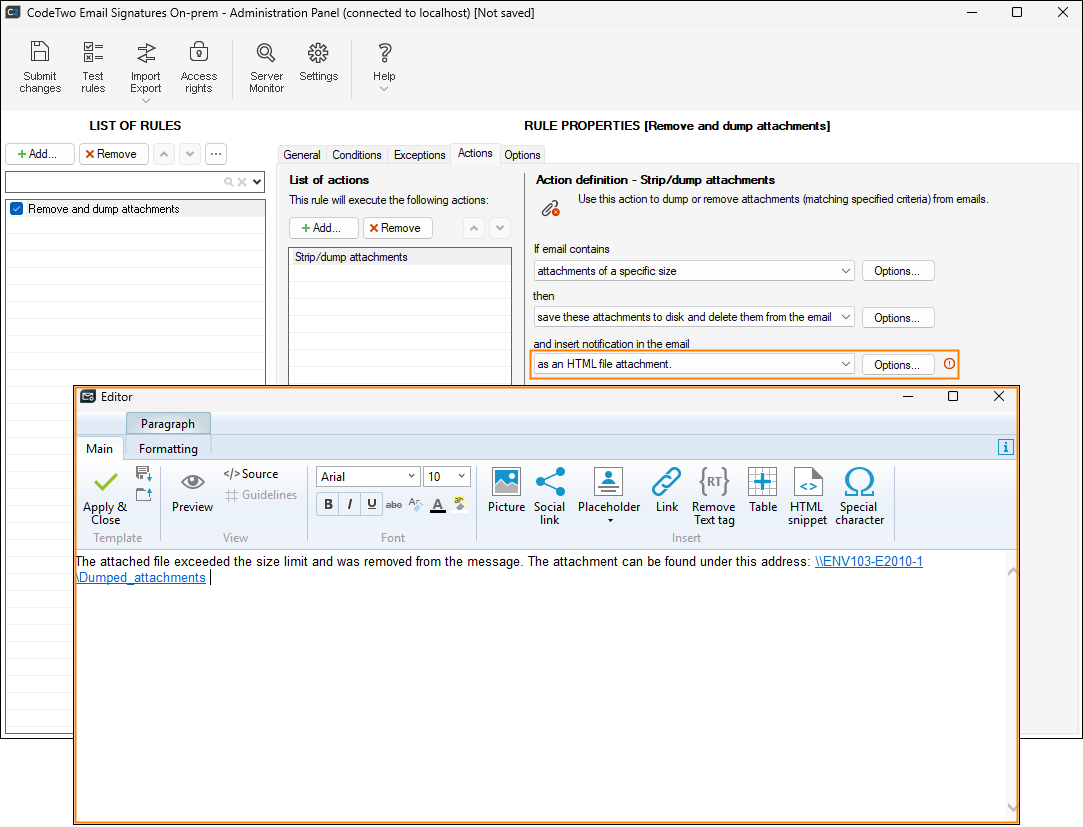Viewport: 1083px width, 827px height.
Task: Switch to the Conditions tab
Action: point(357,155)
